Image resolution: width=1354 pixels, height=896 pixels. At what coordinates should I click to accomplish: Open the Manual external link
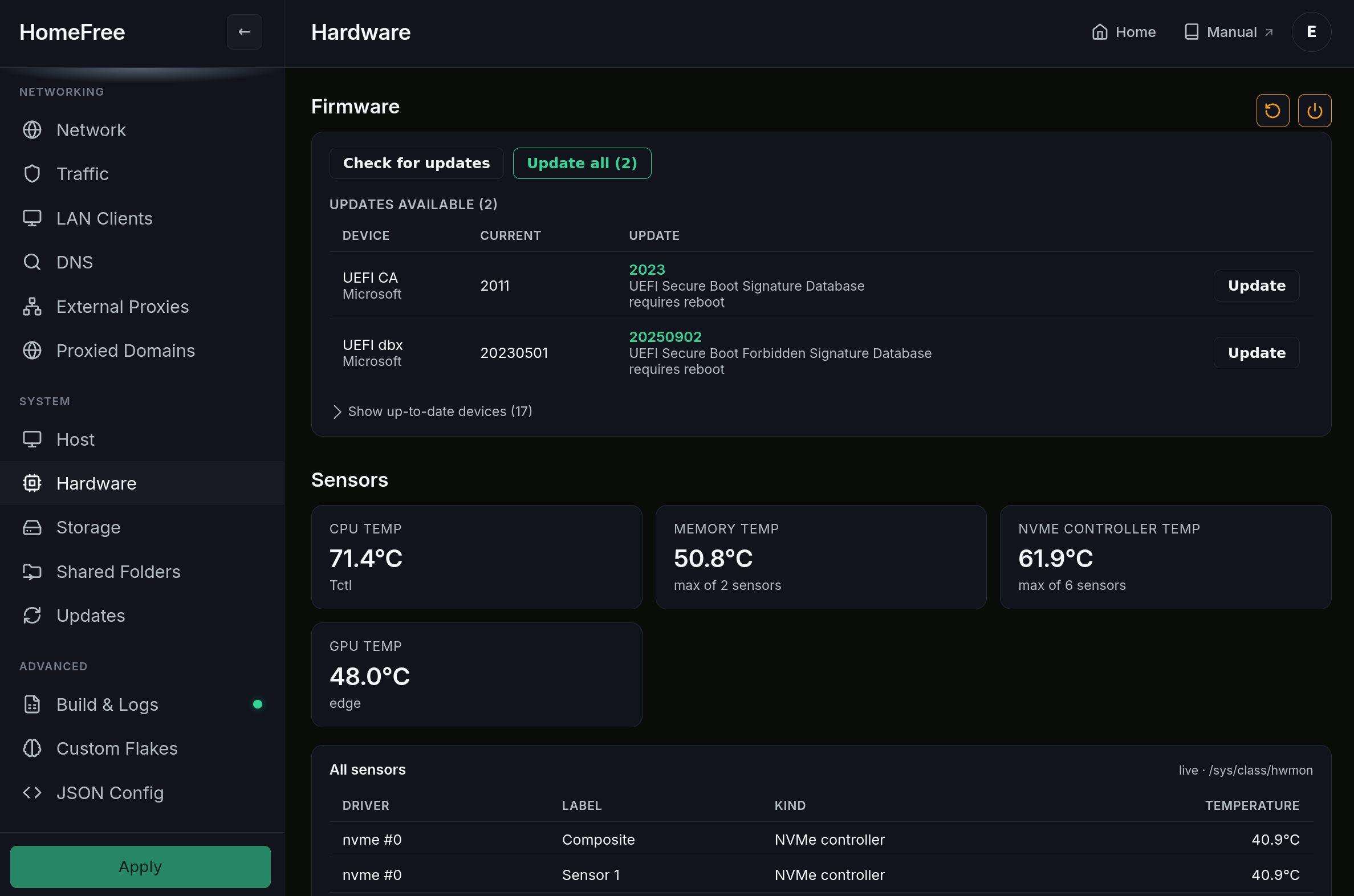coord(1227,32)
